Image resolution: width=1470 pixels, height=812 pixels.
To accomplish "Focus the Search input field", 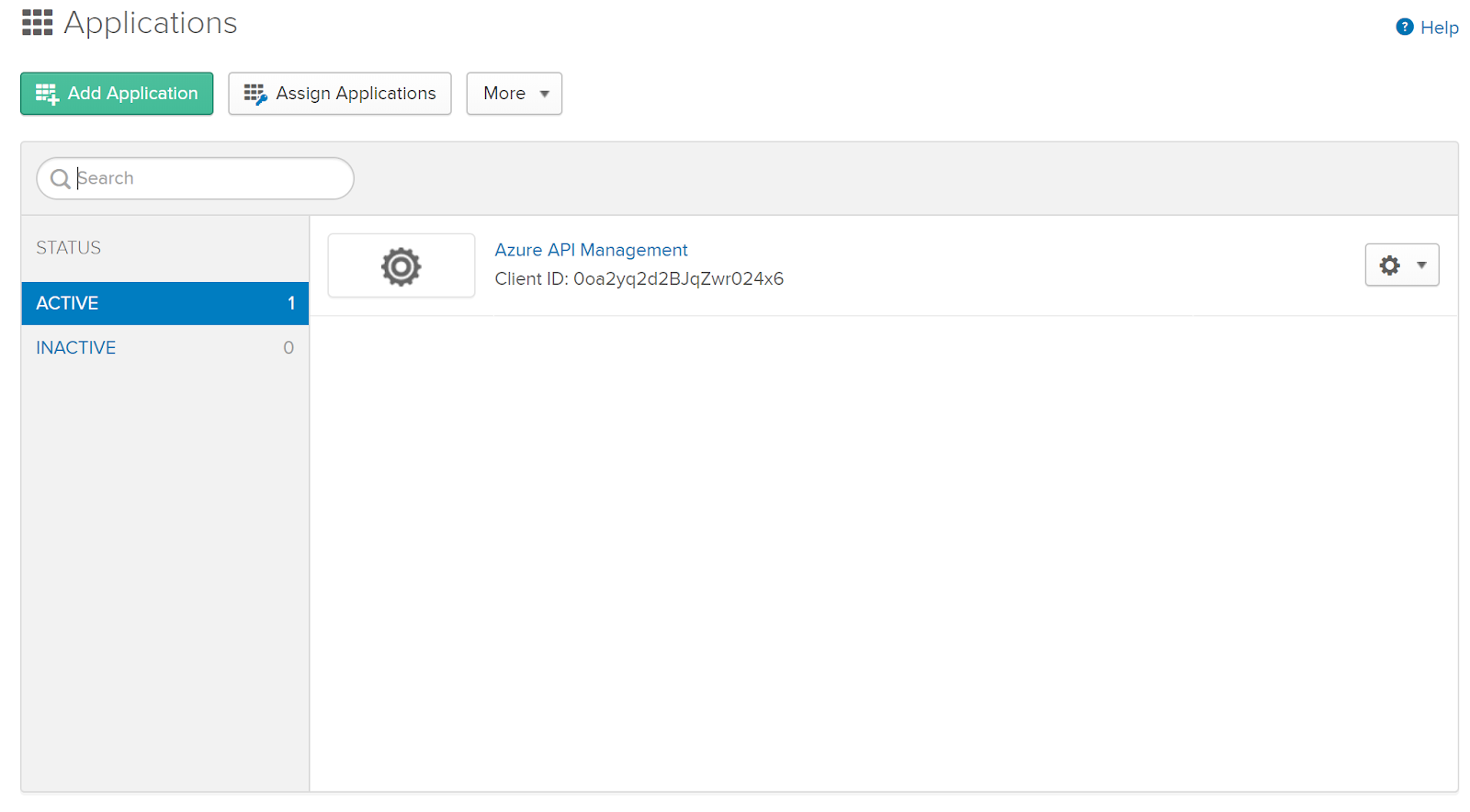I will pos(196,178).
